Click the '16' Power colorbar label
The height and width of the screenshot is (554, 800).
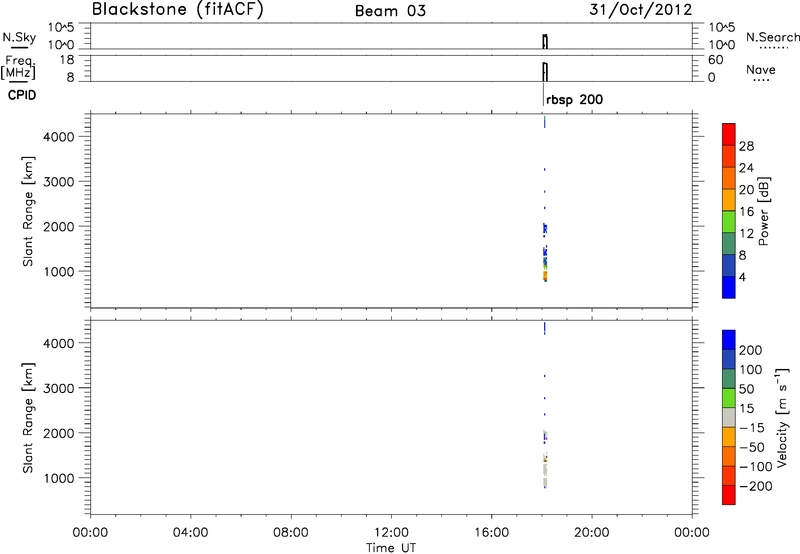(x=746, y=212)
